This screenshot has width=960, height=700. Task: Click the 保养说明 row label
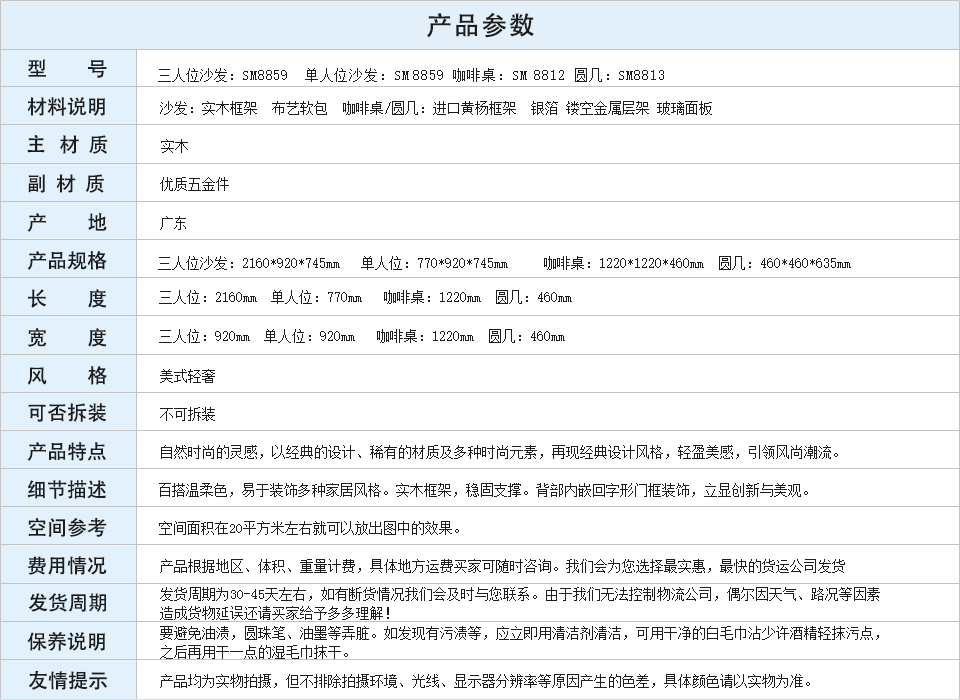67,641
